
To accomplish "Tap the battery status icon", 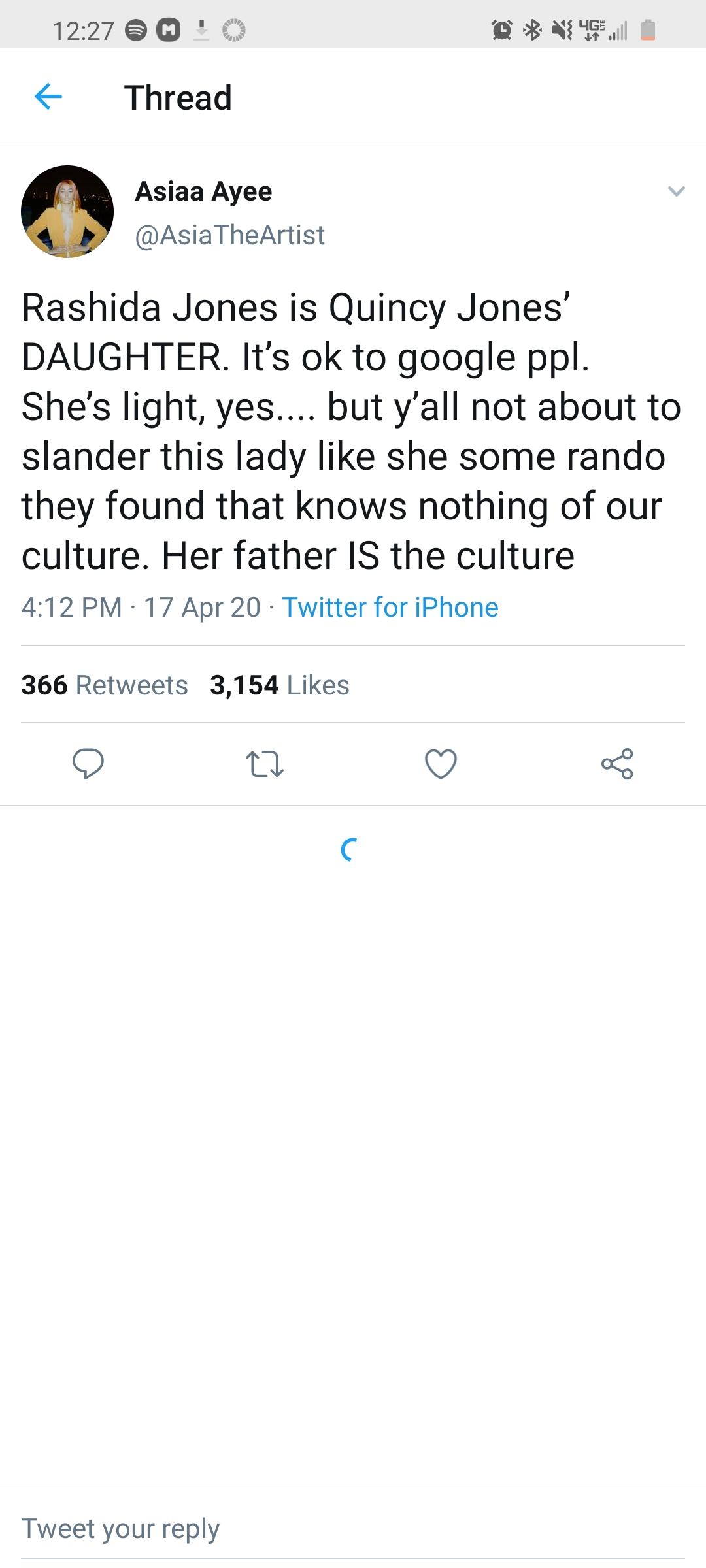I will 648,30.
